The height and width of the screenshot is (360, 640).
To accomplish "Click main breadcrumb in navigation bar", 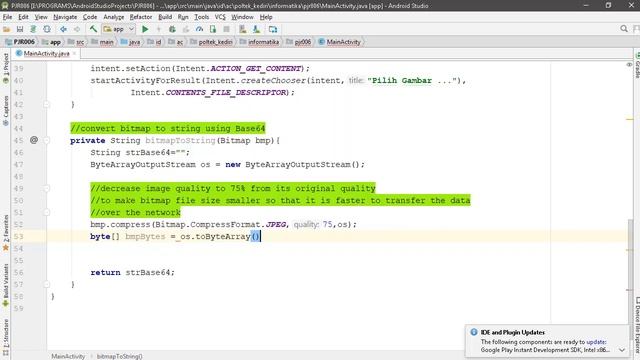I will click(x=102, y=42).
